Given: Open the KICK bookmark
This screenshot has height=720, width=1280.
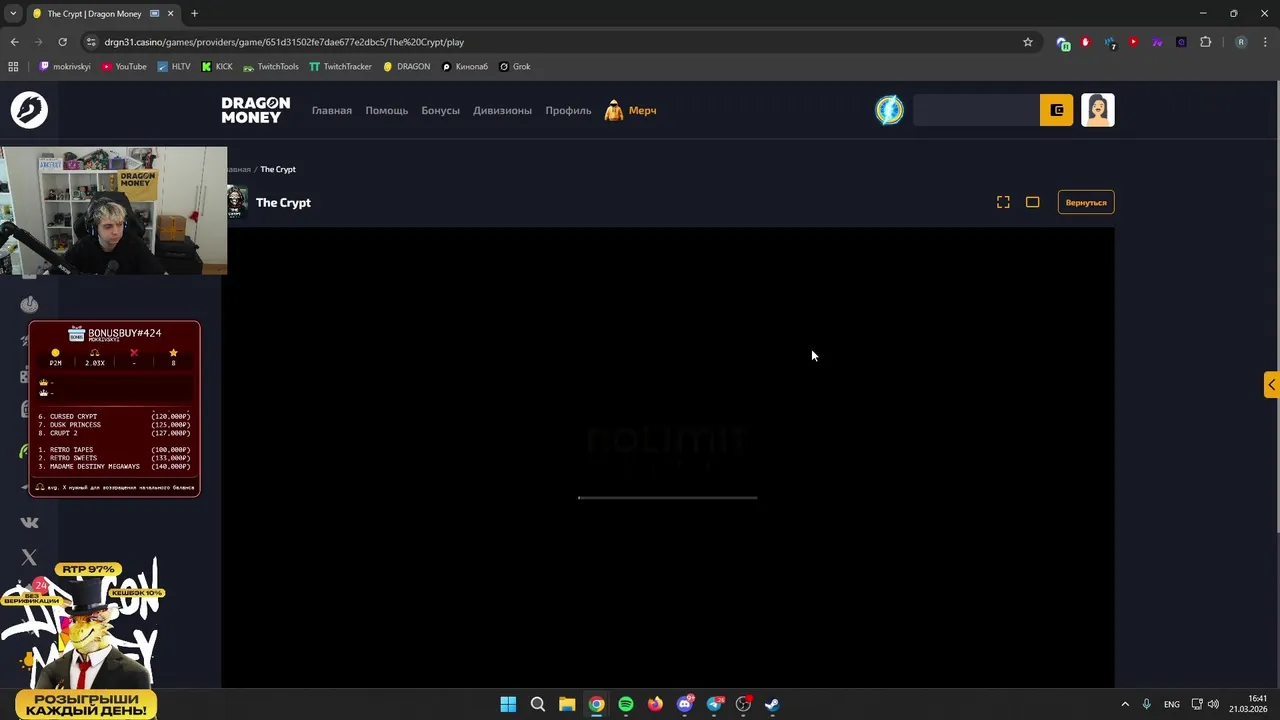Looking at the screenshot, I should point(217,67).
